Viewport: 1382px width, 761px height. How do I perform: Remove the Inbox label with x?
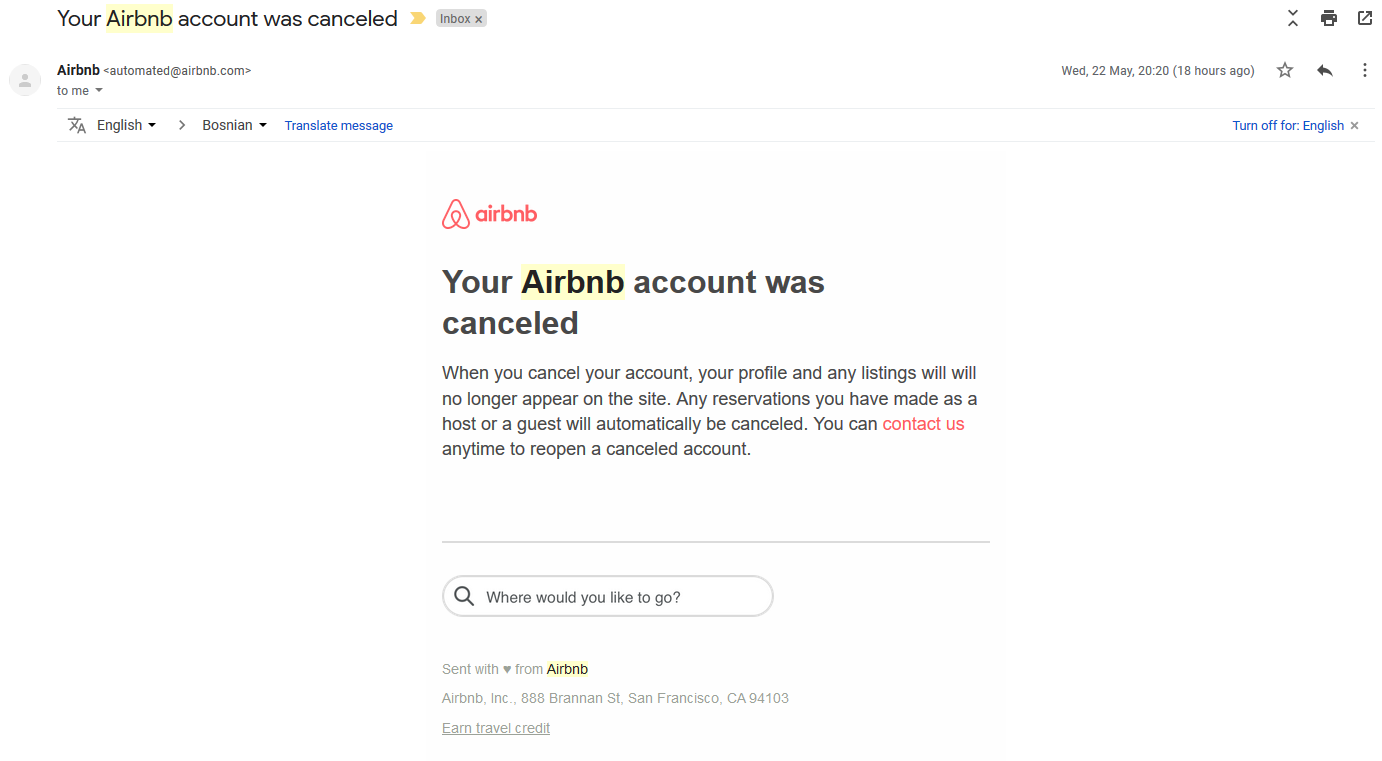click(x=479, y=19)
